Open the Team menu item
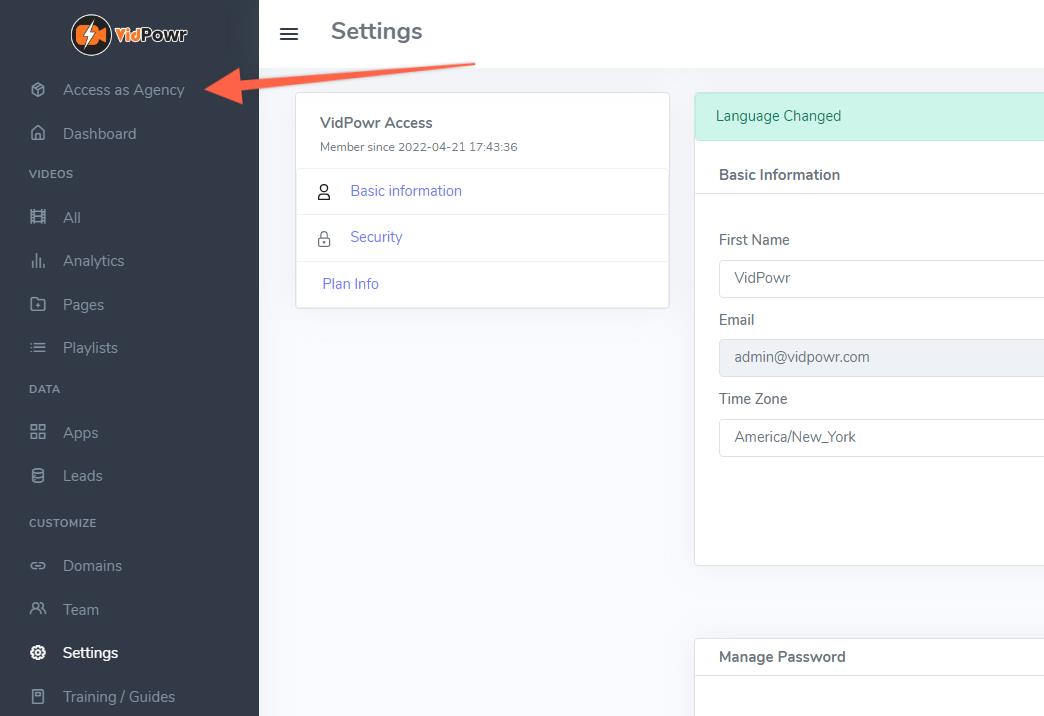This screenshot has height=716, width=1044. pos(81,610)
